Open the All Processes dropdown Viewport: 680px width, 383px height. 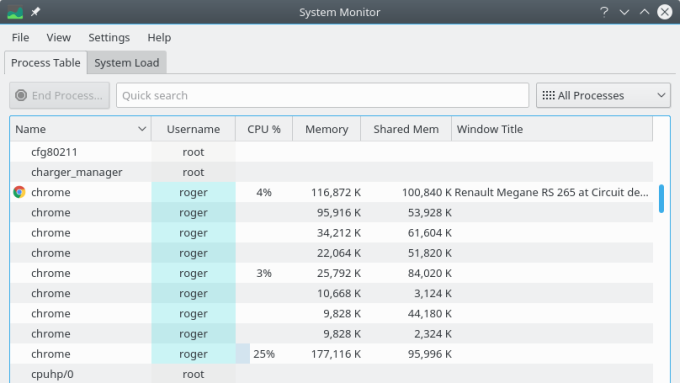(x=603, y=95)
